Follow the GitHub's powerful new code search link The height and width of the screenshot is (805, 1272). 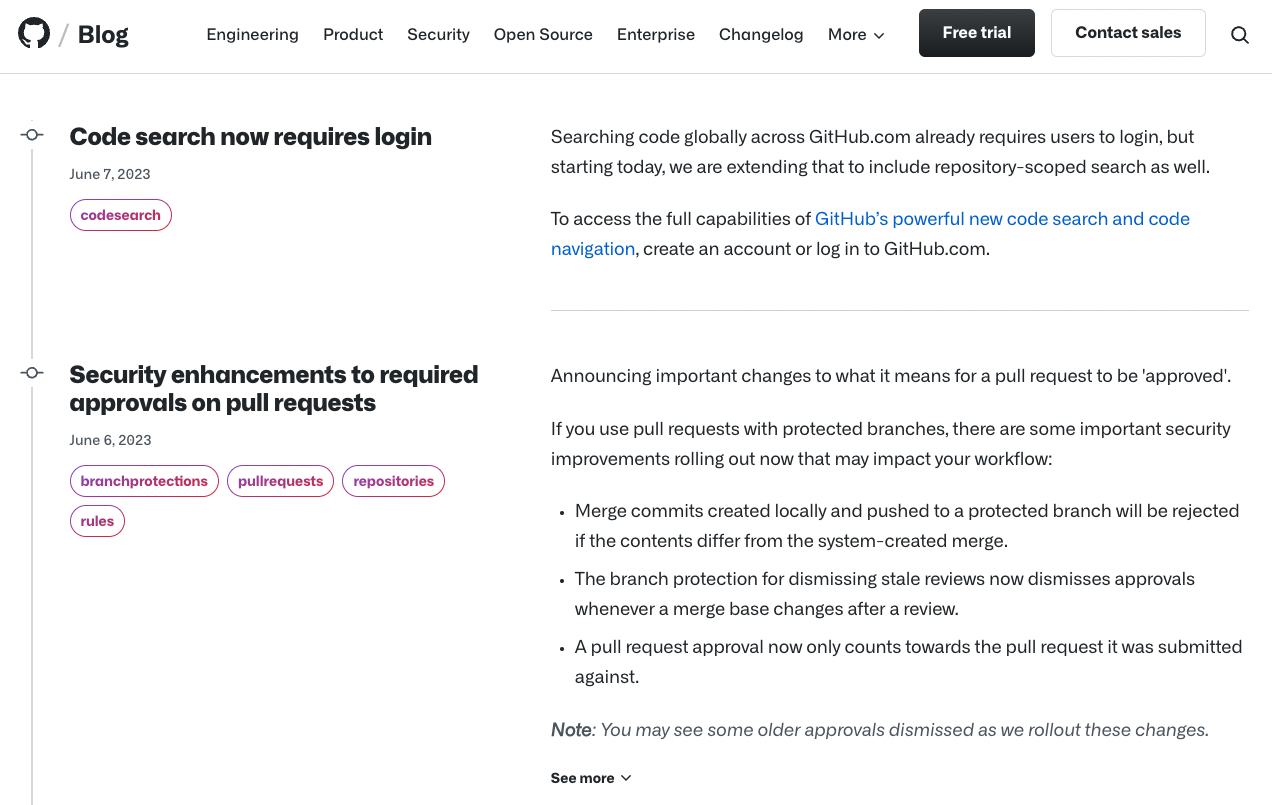(x=1002, y=219)
